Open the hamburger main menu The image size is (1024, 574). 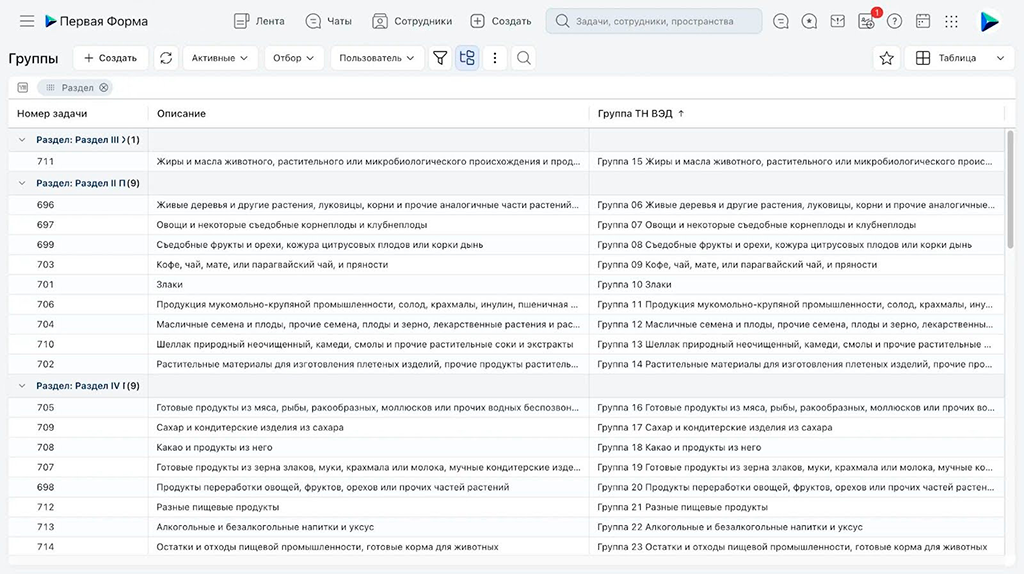click(27, 21)
